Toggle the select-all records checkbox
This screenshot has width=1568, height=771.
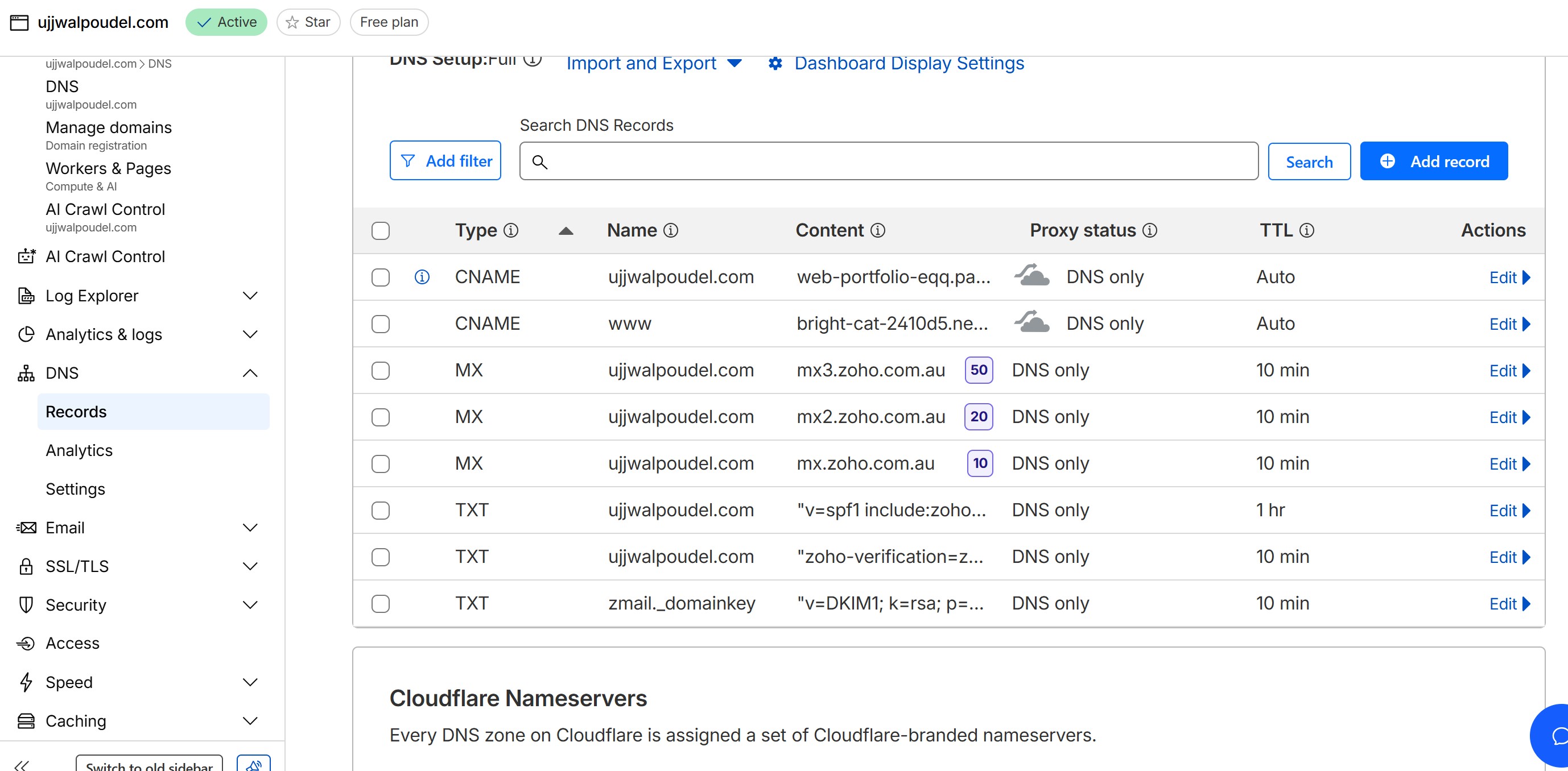tap(381, 231)
